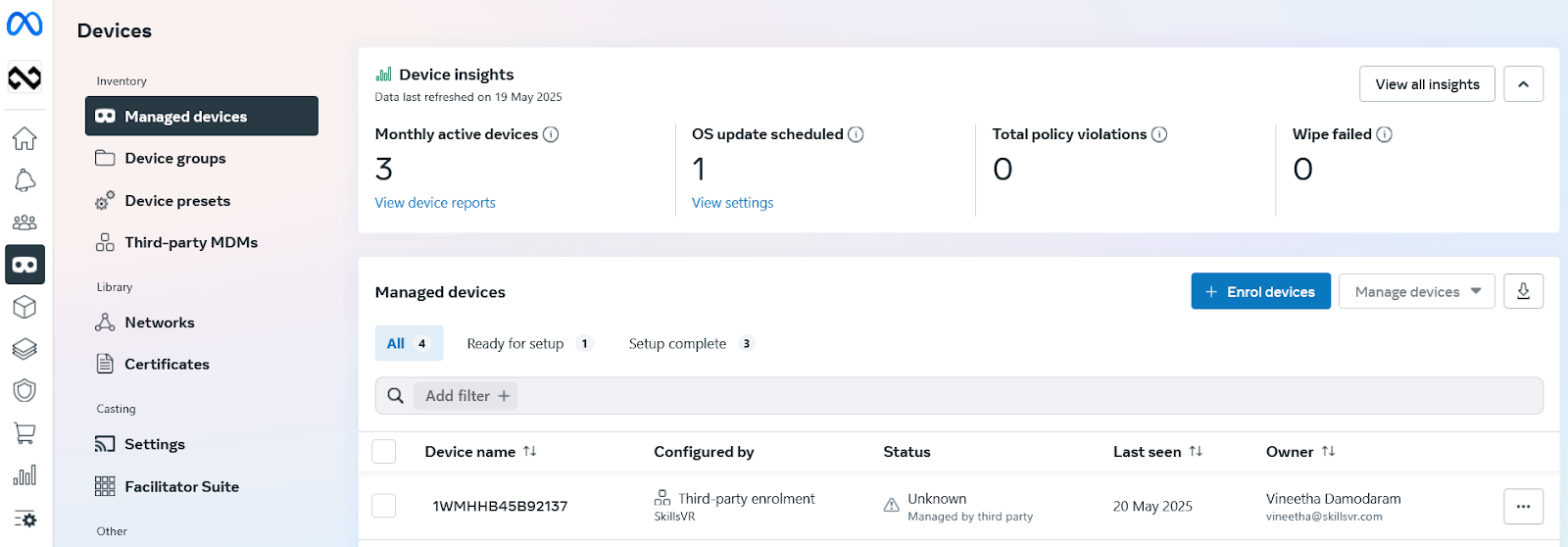Image resolution: width=1568 pixels, height=547 pixels.
Task: Select the All tab
Action: (x=409, y=343)
